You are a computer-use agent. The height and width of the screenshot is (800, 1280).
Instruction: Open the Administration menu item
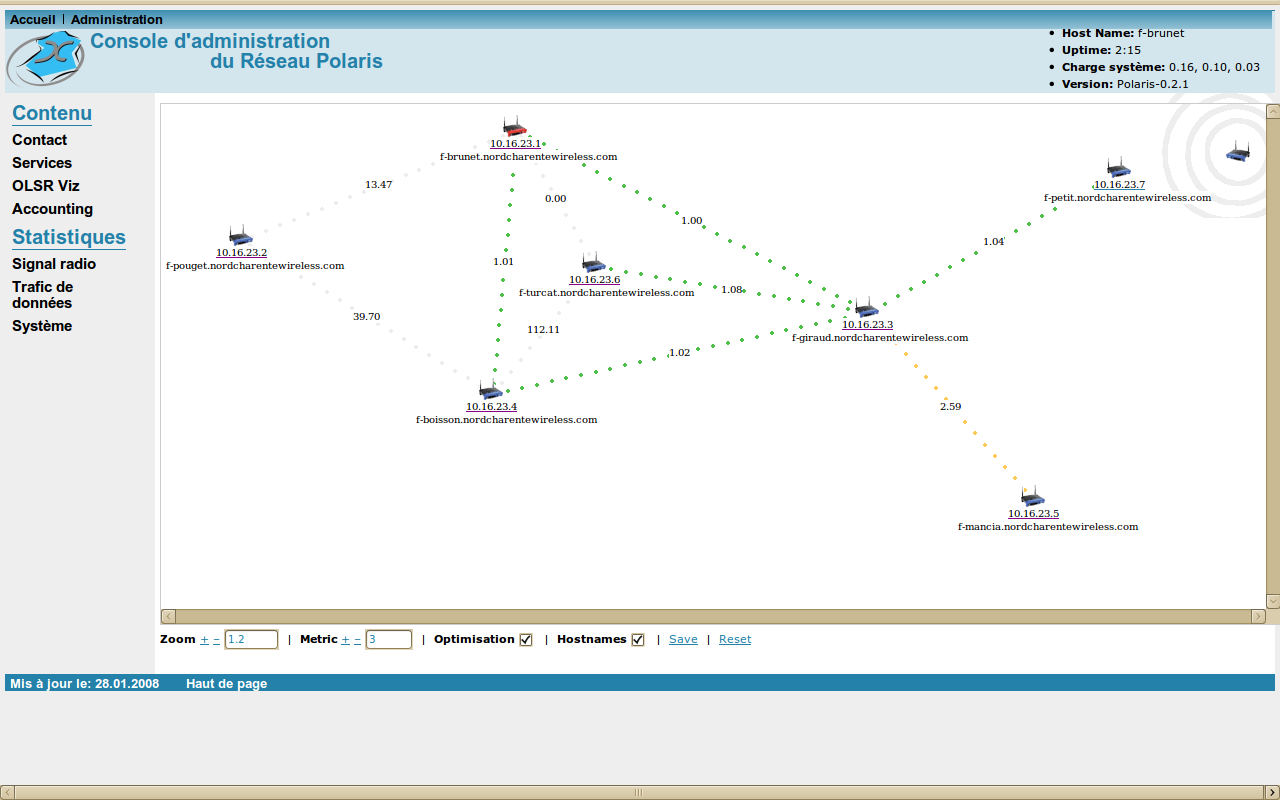click(x=116, y=20)
